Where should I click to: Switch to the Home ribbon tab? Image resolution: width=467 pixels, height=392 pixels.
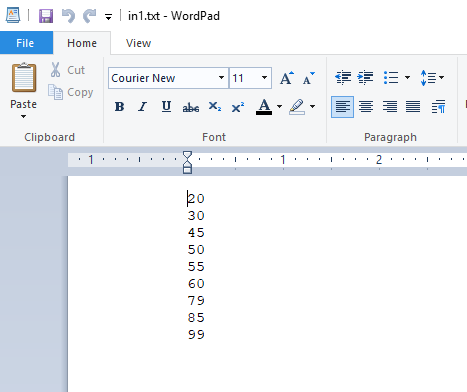(x=82, y=43)
